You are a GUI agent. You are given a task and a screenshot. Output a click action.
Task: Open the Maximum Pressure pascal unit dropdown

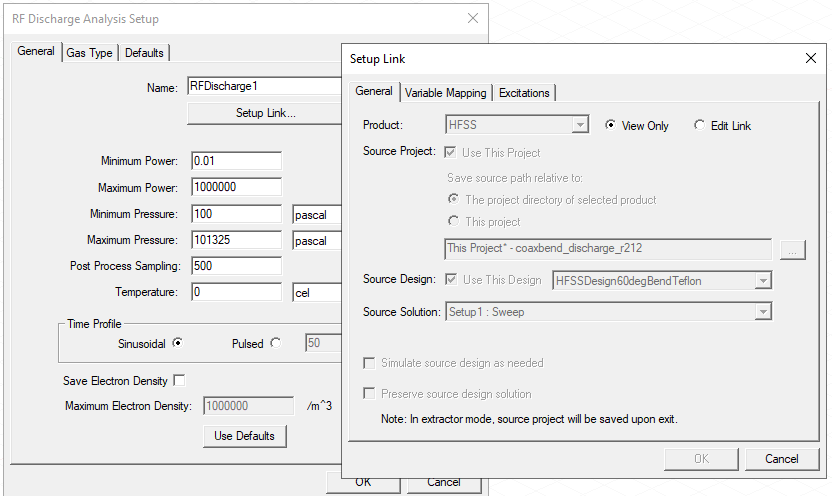point(317,241)
